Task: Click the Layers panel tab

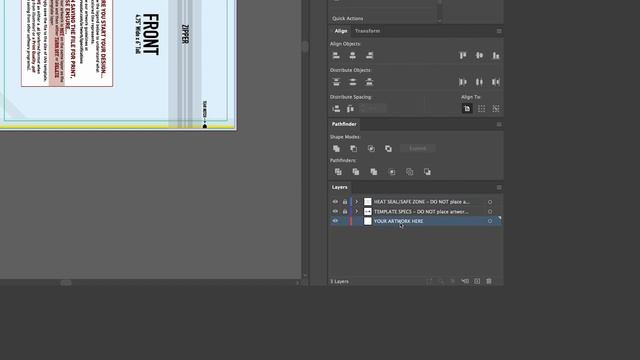Action: pyautogui.click(x=340, y=187)
